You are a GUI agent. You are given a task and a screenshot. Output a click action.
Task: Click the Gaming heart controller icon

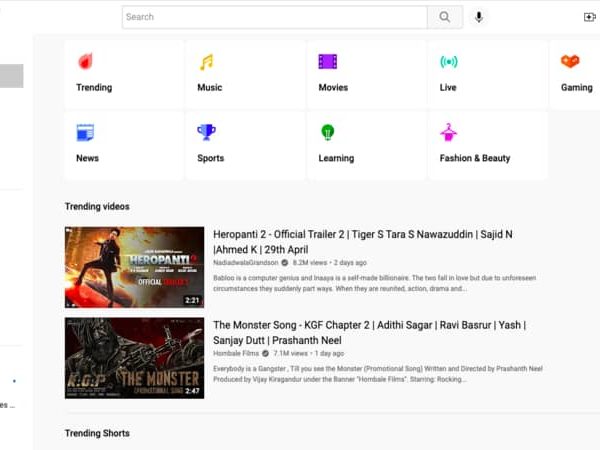(x=570, y=61)
